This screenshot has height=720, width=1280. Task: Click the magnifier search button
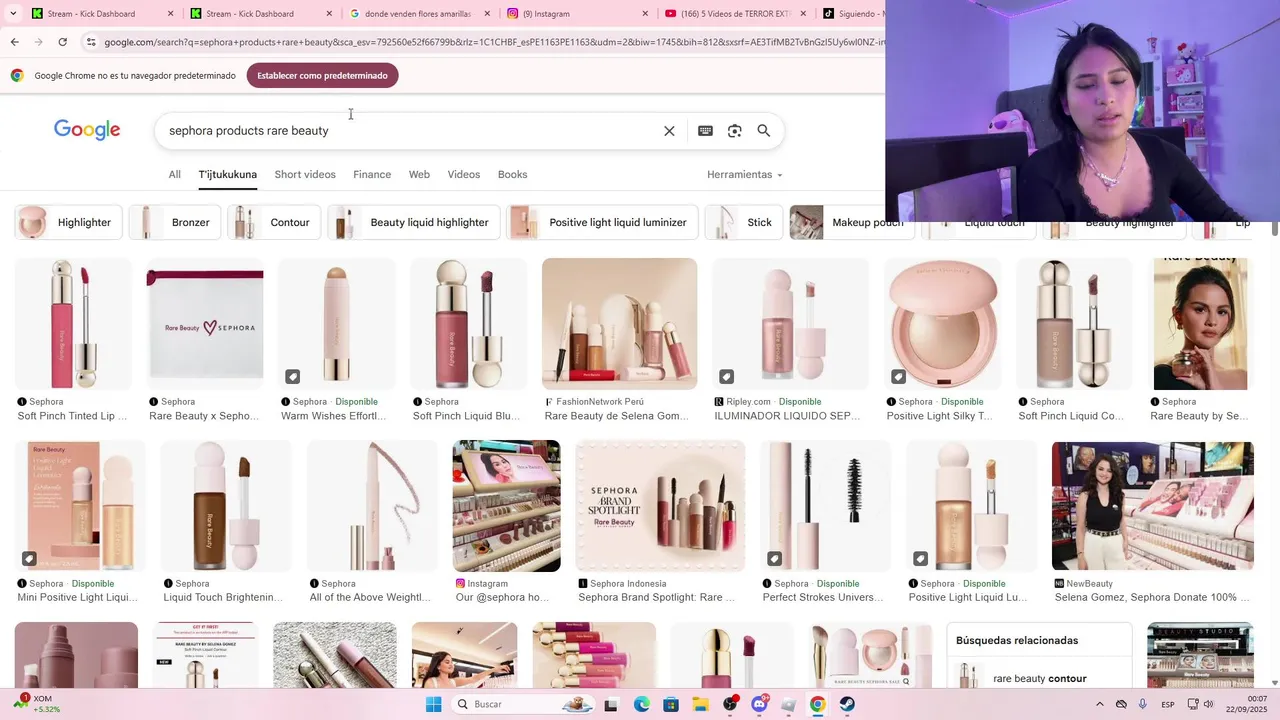coord(764,131)
